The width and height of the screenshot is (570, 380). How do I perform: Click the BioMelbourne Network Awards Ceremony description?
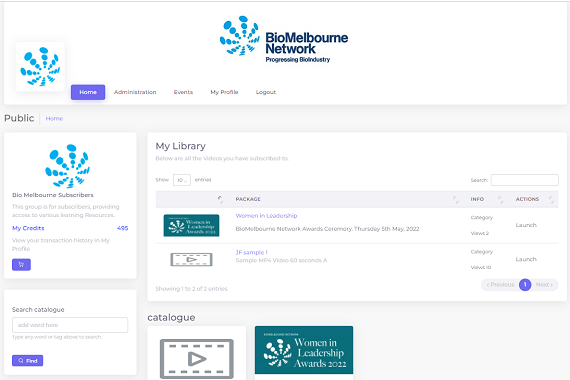tap(327, 229)
